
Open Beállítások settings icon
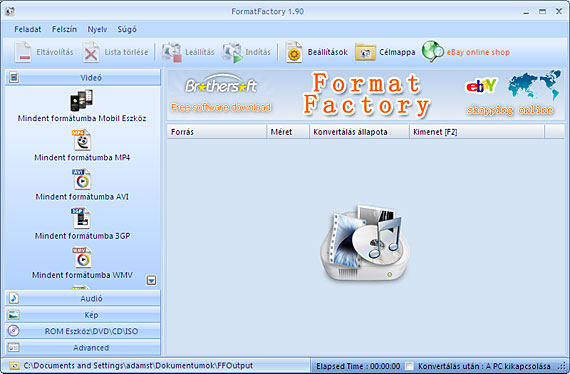click(294, 52)
